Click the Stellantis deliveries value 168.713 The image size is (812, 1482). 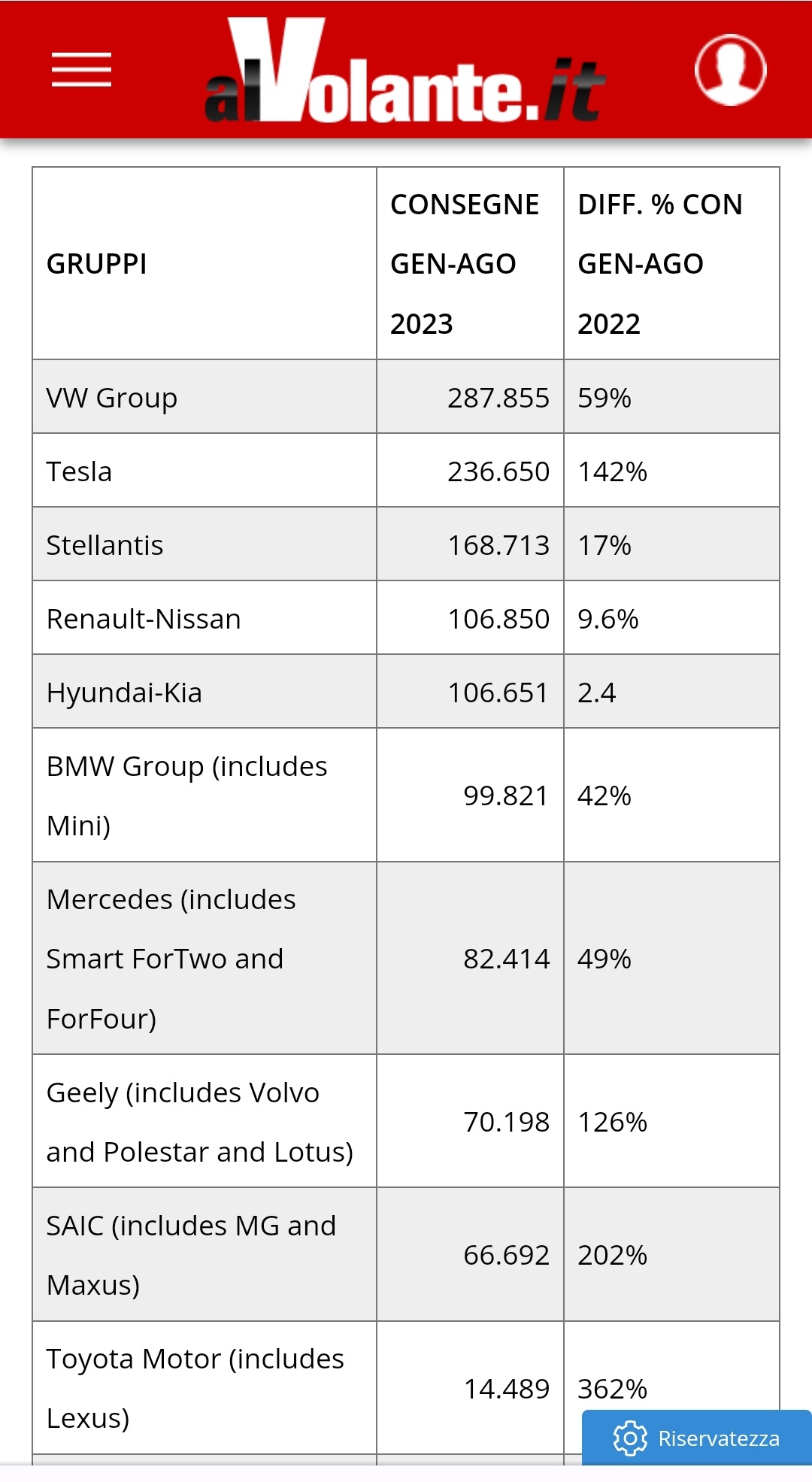498,545
